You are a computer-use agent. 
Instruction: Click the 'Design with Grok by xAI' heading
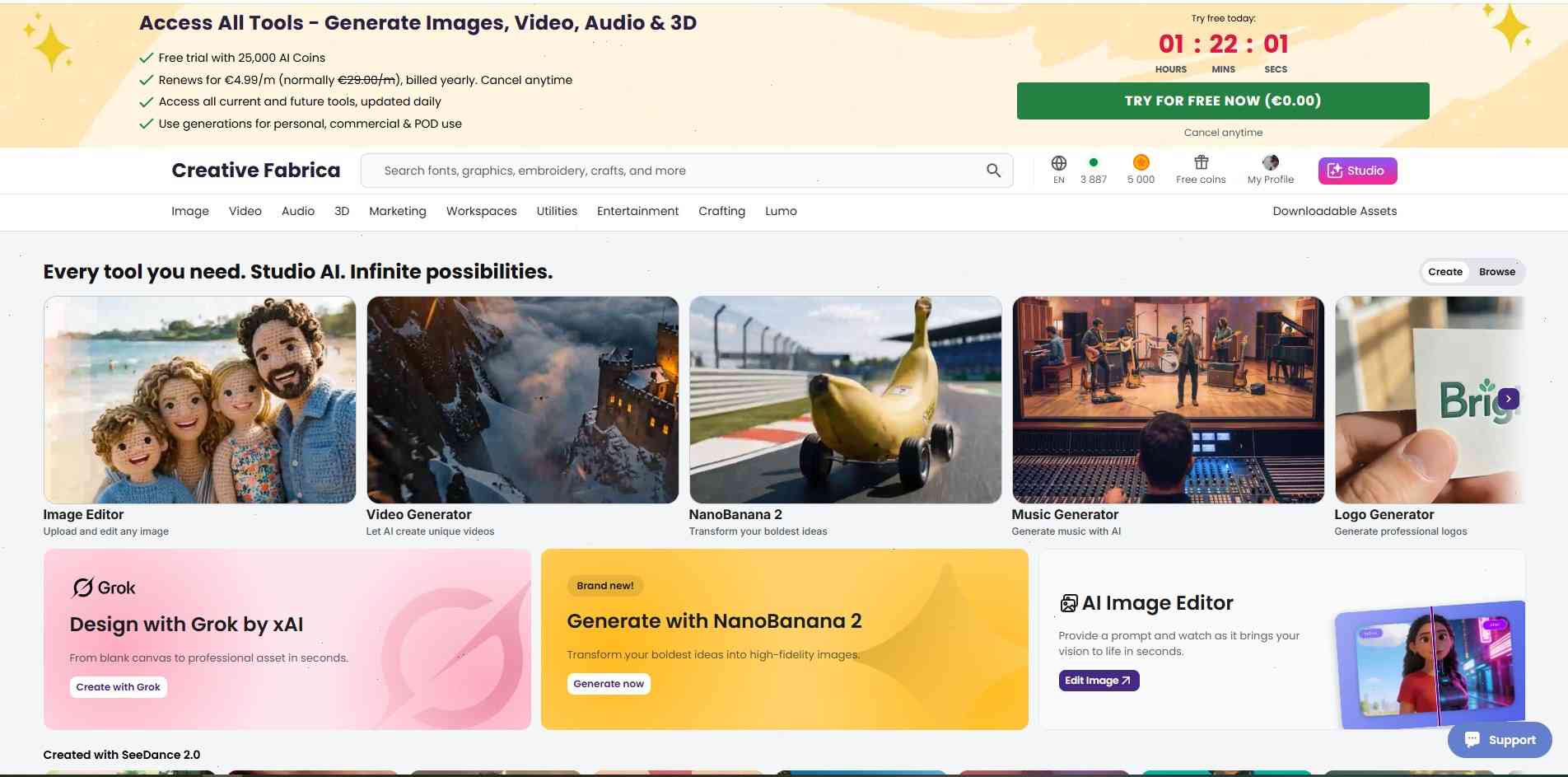coord(186,625)
